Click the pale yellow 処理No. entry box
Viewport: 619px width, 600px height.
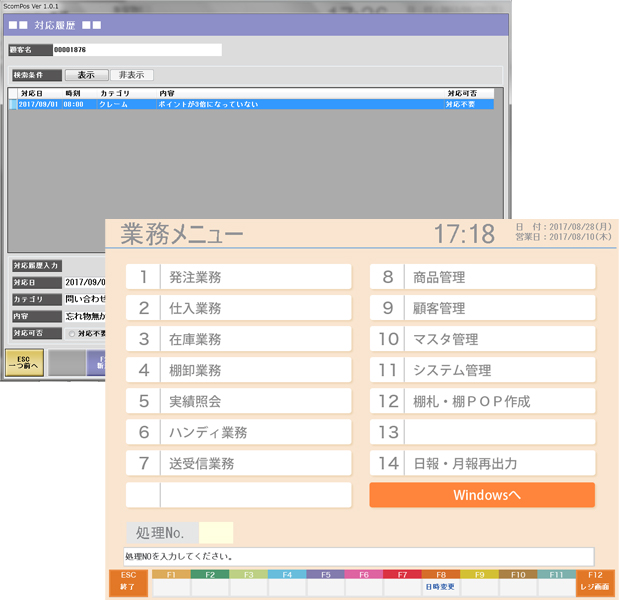point(215,533)
